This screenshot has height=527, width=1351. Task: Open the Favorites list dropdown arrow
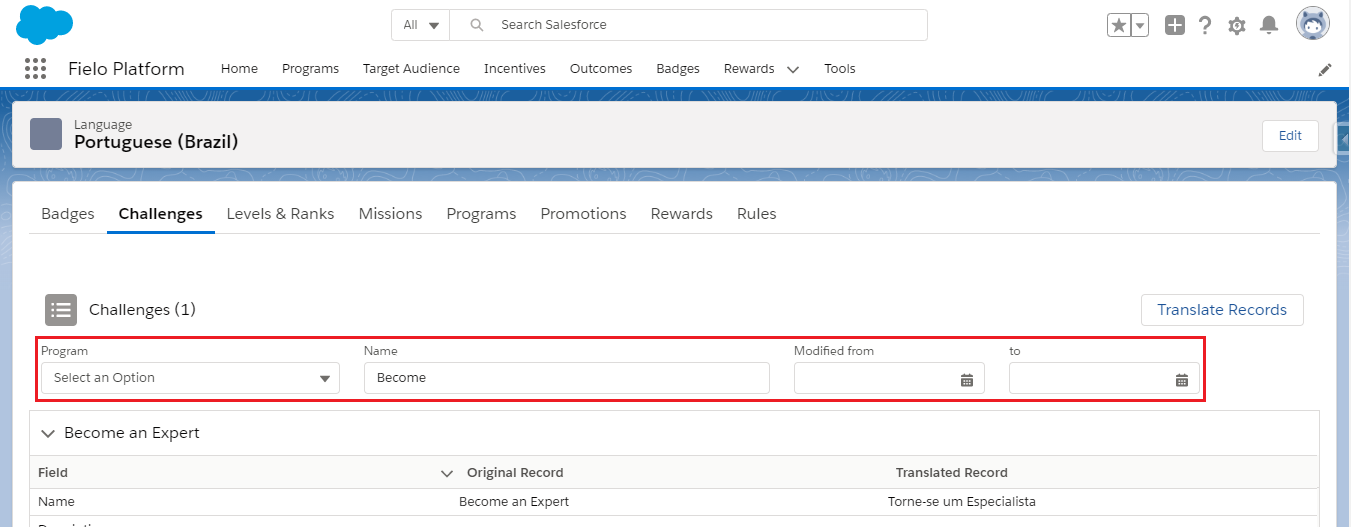point(1140,25)
